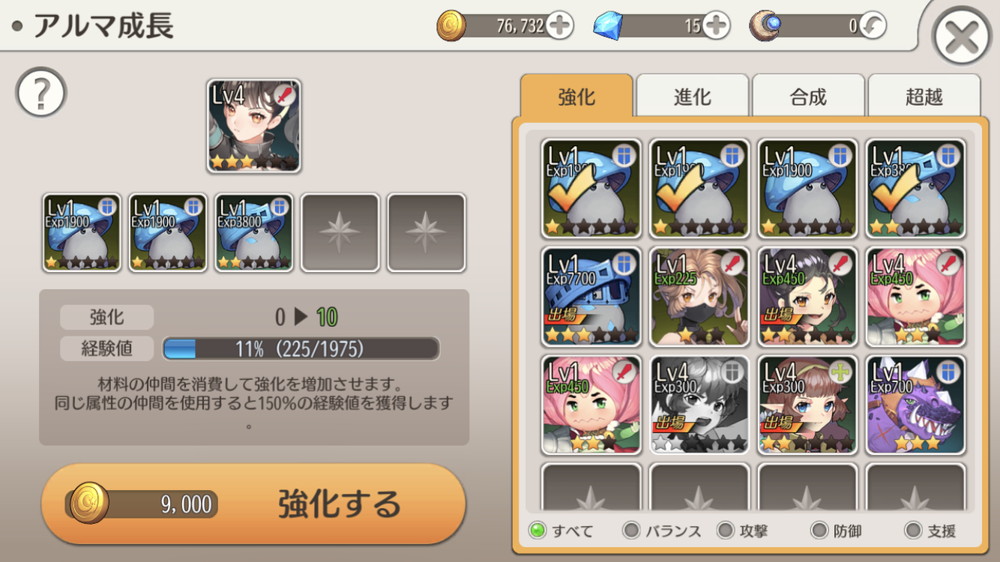Select the 防御 filter radio button
Screen dimensions: 1000x562
point(819,530)
